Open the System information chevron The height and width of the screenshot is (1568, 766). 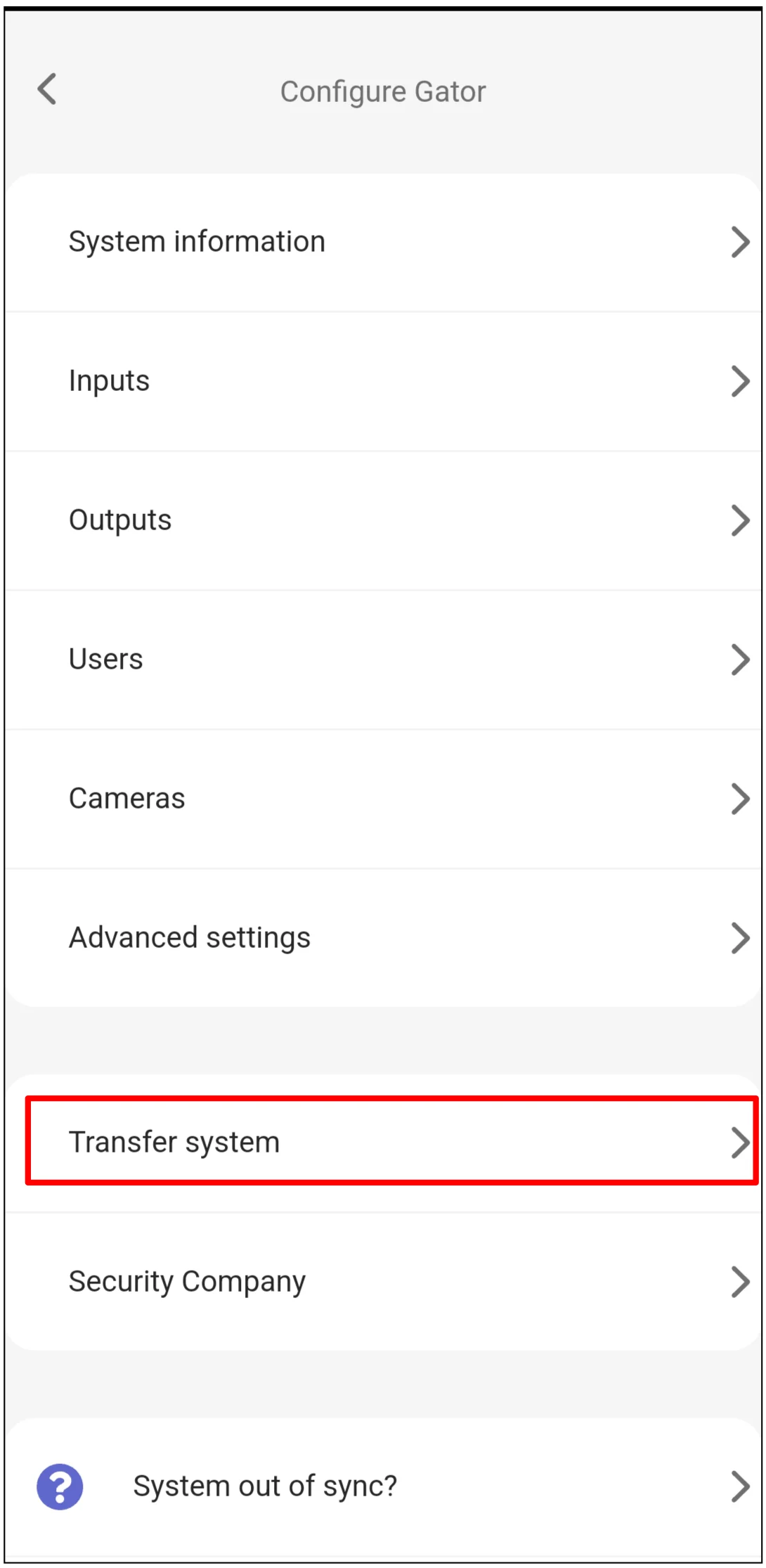point(740,242)
